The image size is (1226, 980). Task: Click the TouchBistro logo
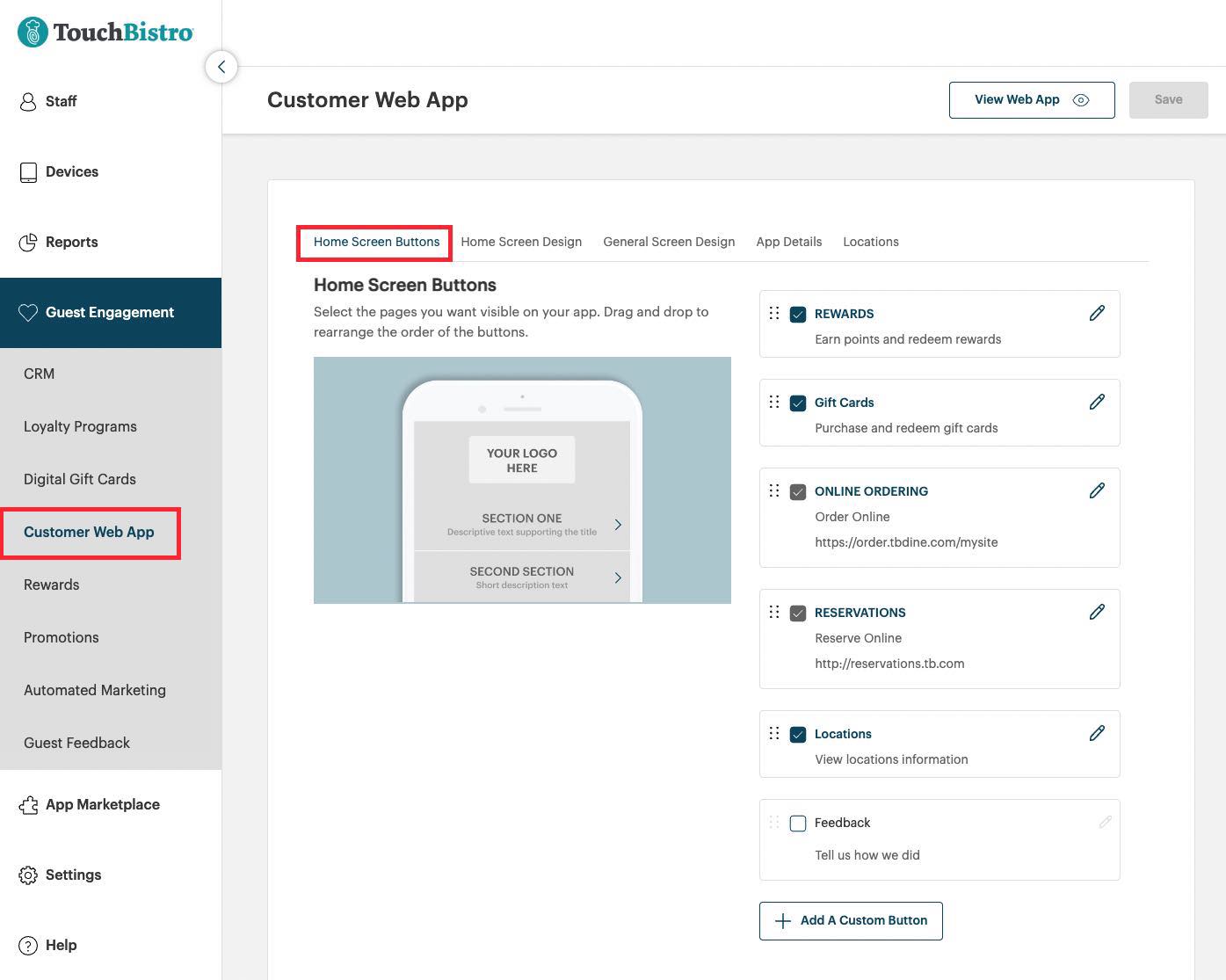point(105,32)
